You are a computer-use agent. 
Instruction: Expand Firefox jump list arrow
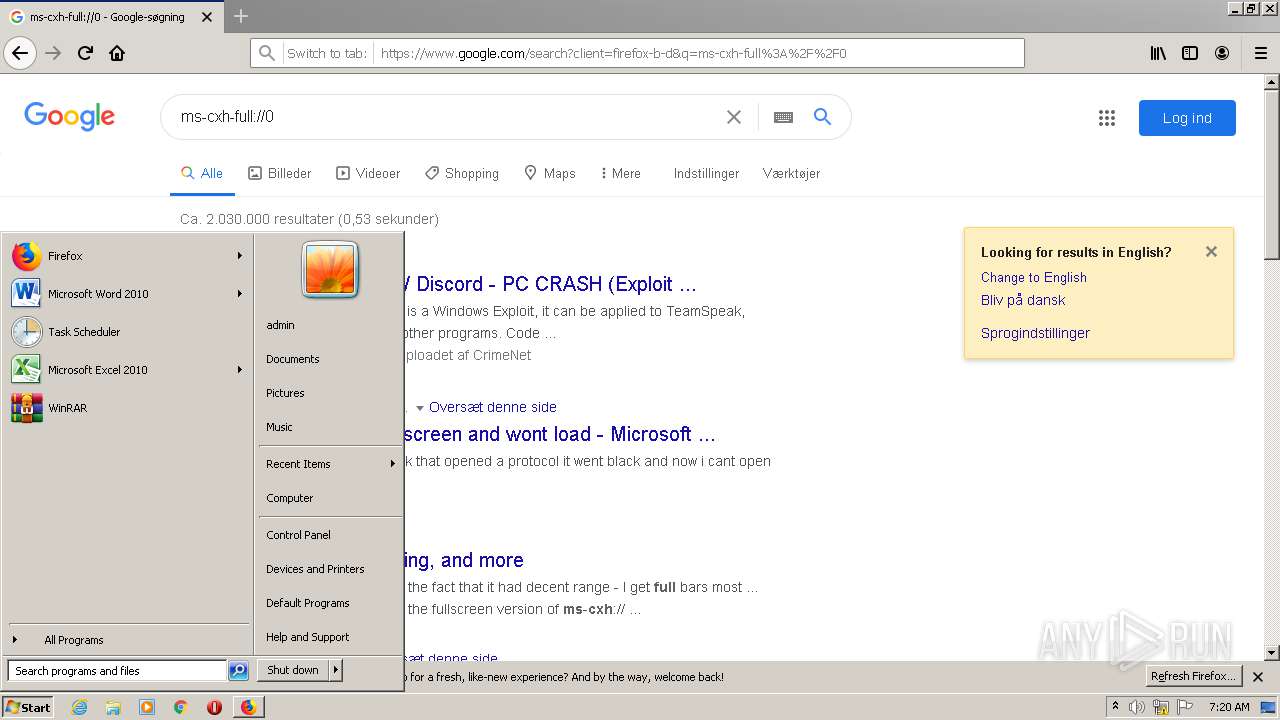click(x=240, y=256)
